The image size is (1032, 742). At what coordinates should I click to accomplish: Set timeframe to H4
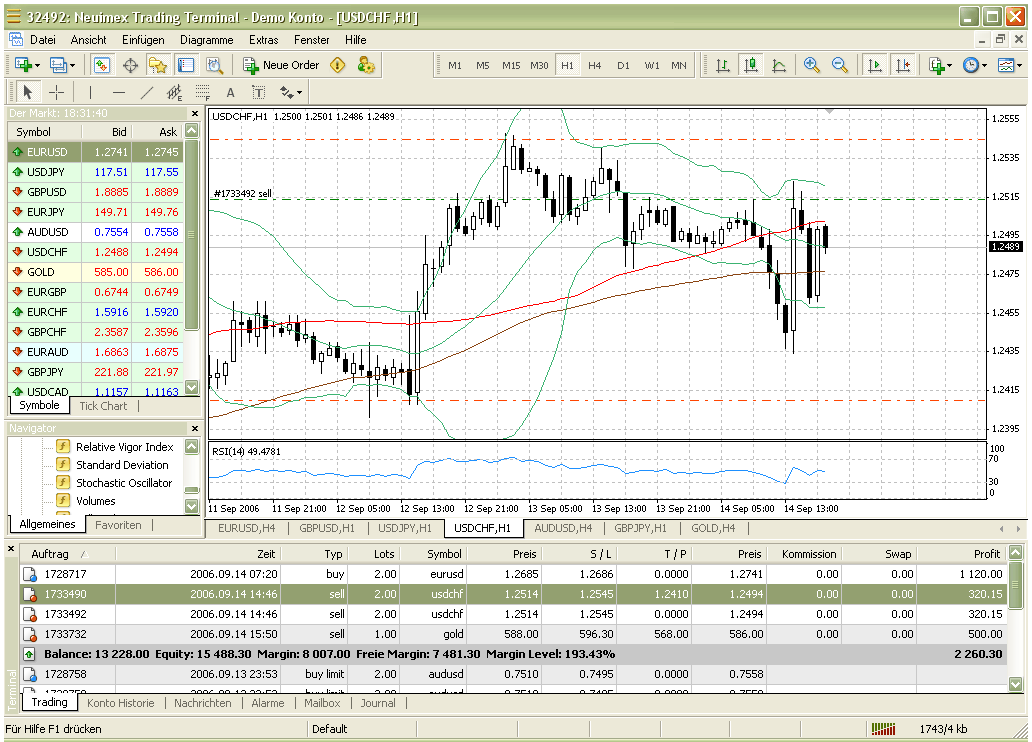coord(595,65)
